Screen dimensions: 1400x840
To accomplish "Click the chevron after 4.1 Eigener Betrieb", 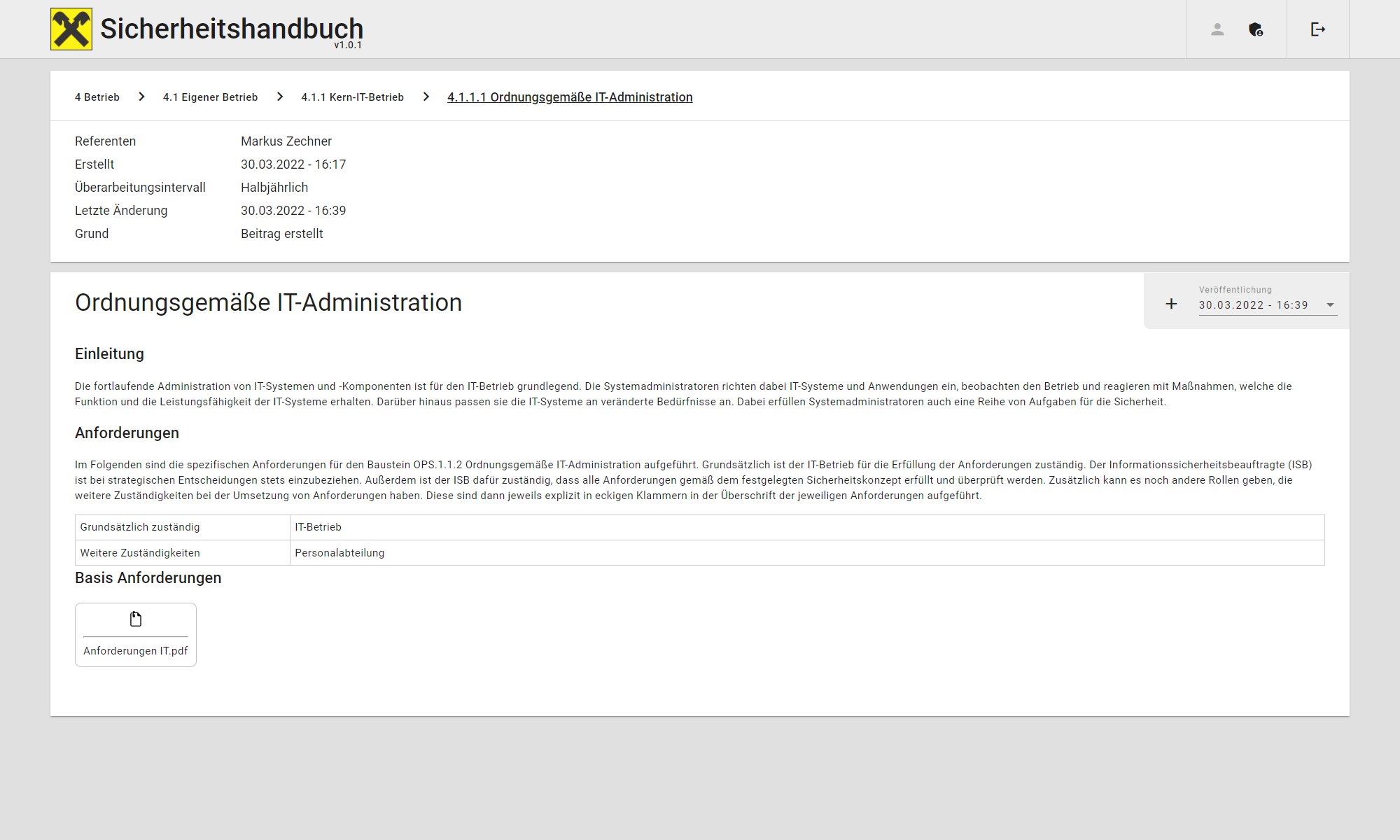I will click(x=280, y=97).
